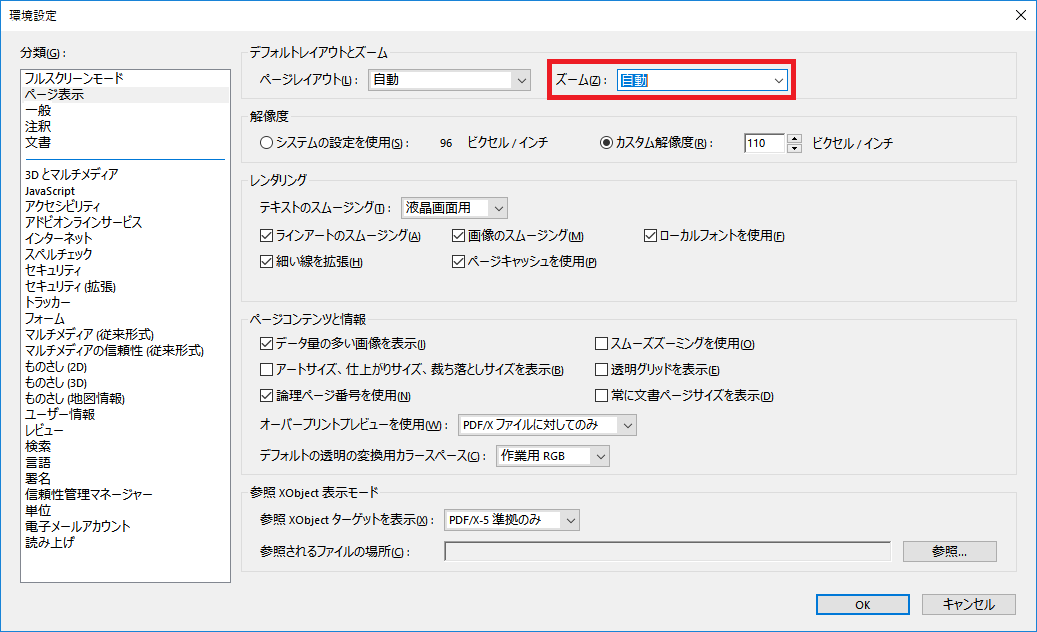The width and height of the screenshot is (1037, 632).
Task: Open JavaScript category
Action: [50, 190]
